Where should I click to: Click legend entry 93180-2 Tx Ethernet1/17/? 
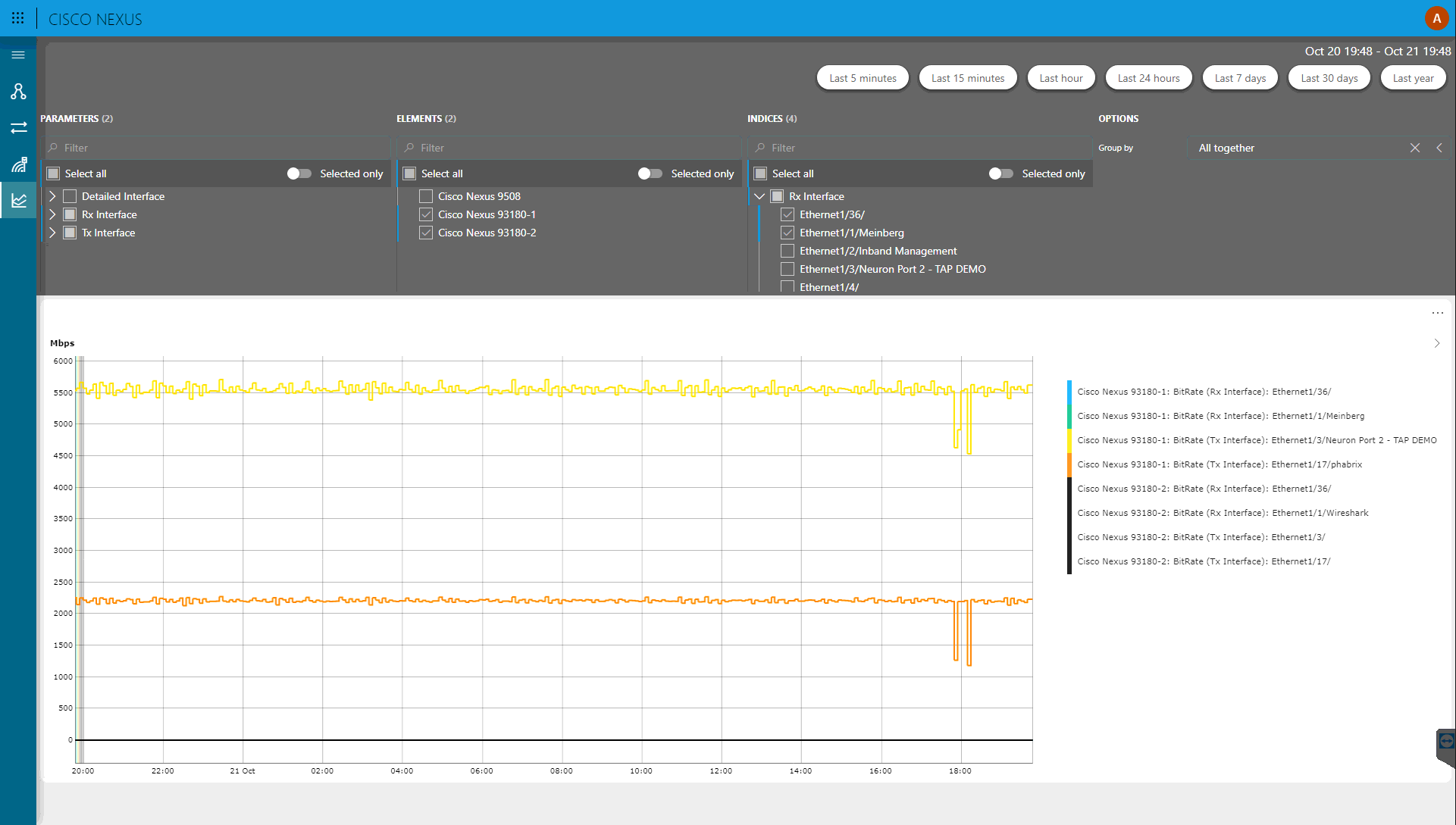tap(1204, 561)
